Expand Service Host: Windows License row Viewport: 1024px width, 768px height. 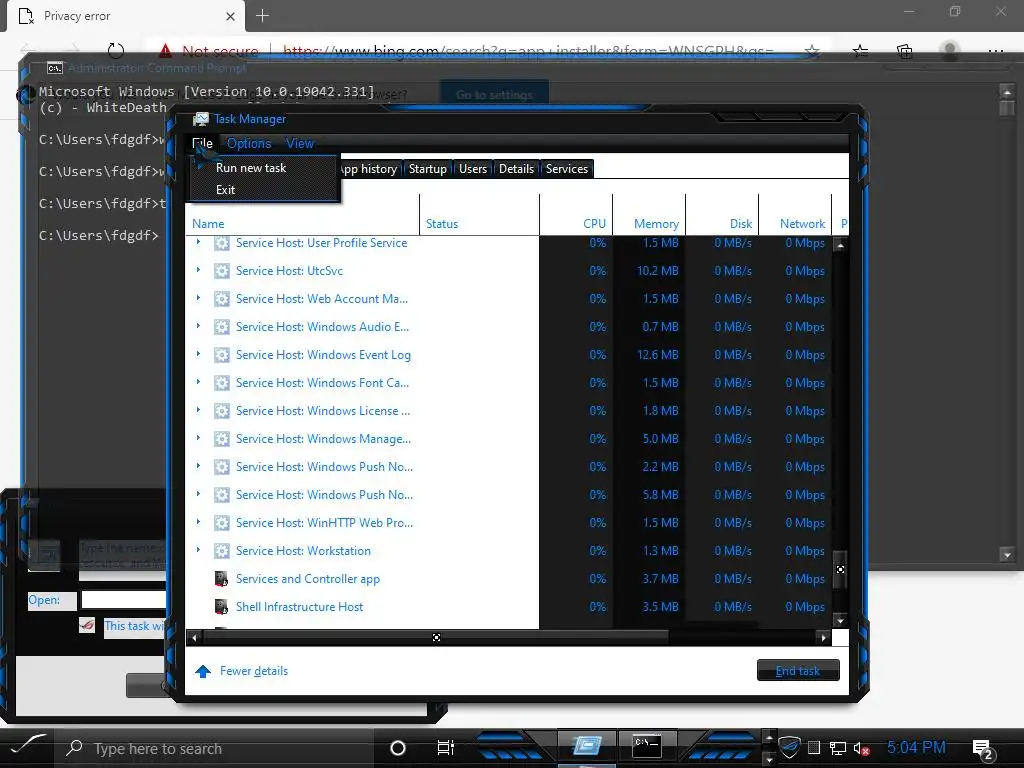tap(198, 410)
